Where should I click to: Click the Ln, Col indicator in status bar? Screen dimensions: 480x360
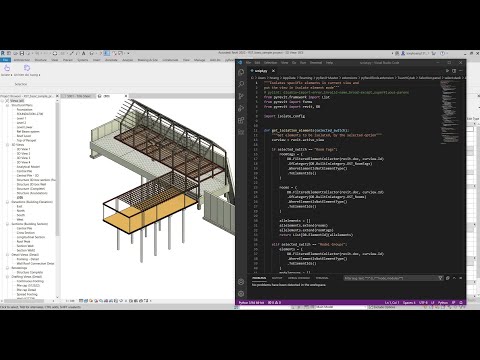392,303
